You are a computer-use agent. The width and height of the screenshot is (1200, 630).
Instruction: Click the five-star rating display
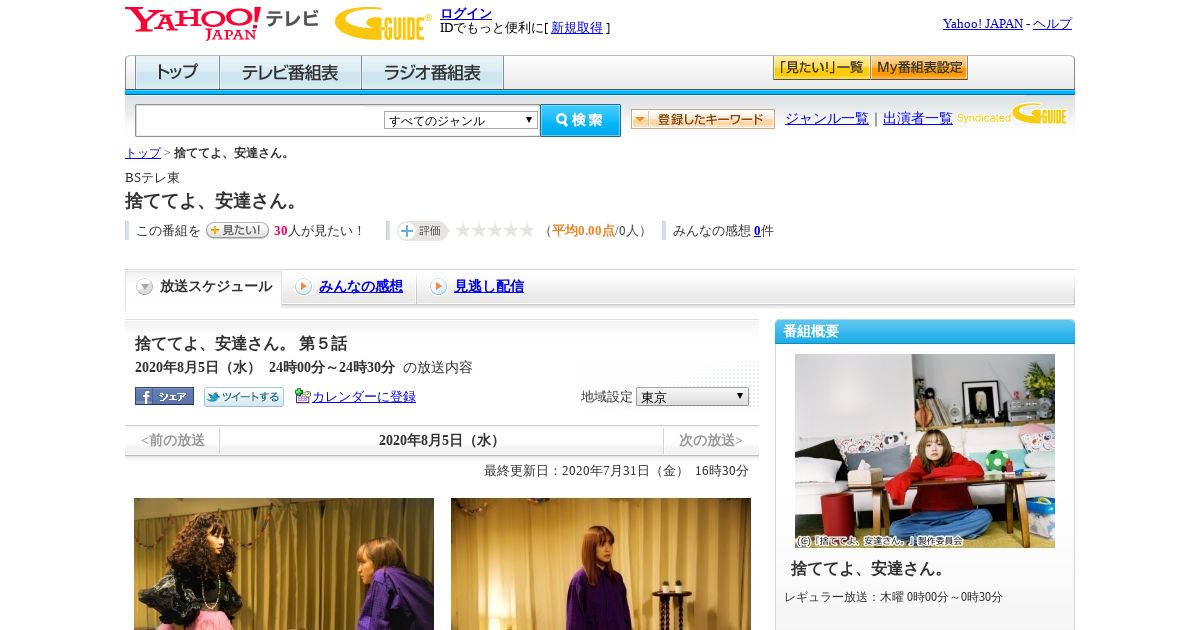495,230
